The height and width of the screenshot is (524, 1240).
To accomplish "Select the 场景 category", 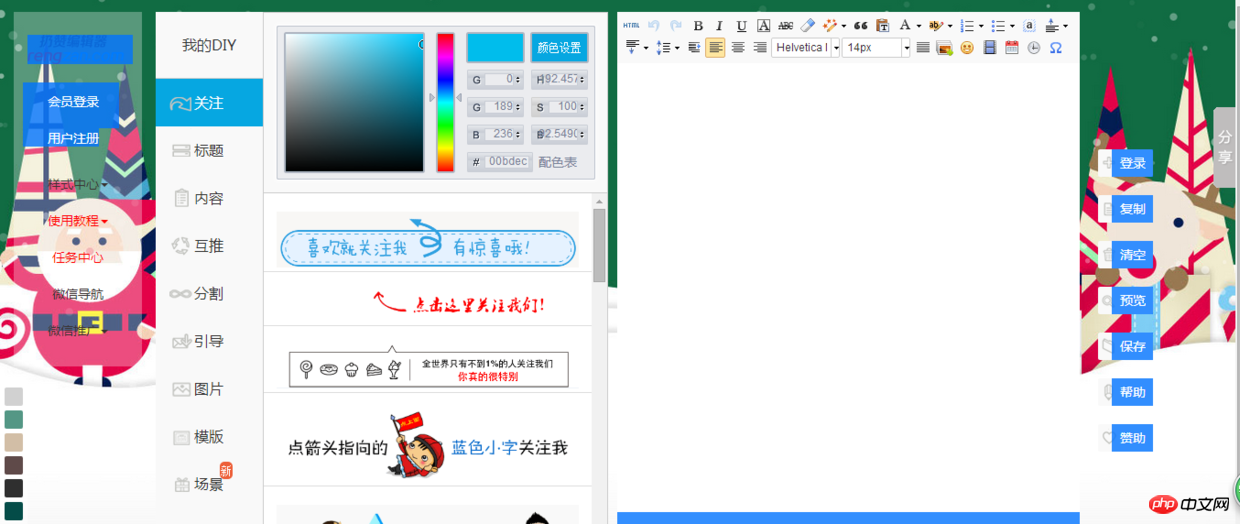I will click(x=209, y=484).
